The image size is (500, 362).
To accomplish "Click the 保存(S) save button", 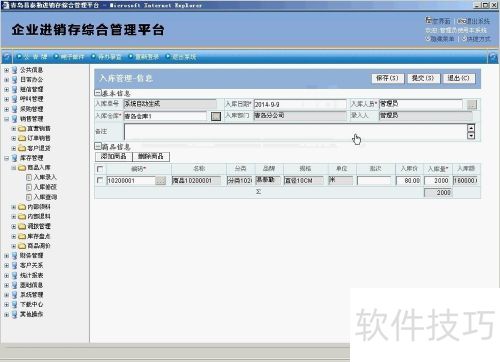I will pyautogui.click(x=387, y=78).
